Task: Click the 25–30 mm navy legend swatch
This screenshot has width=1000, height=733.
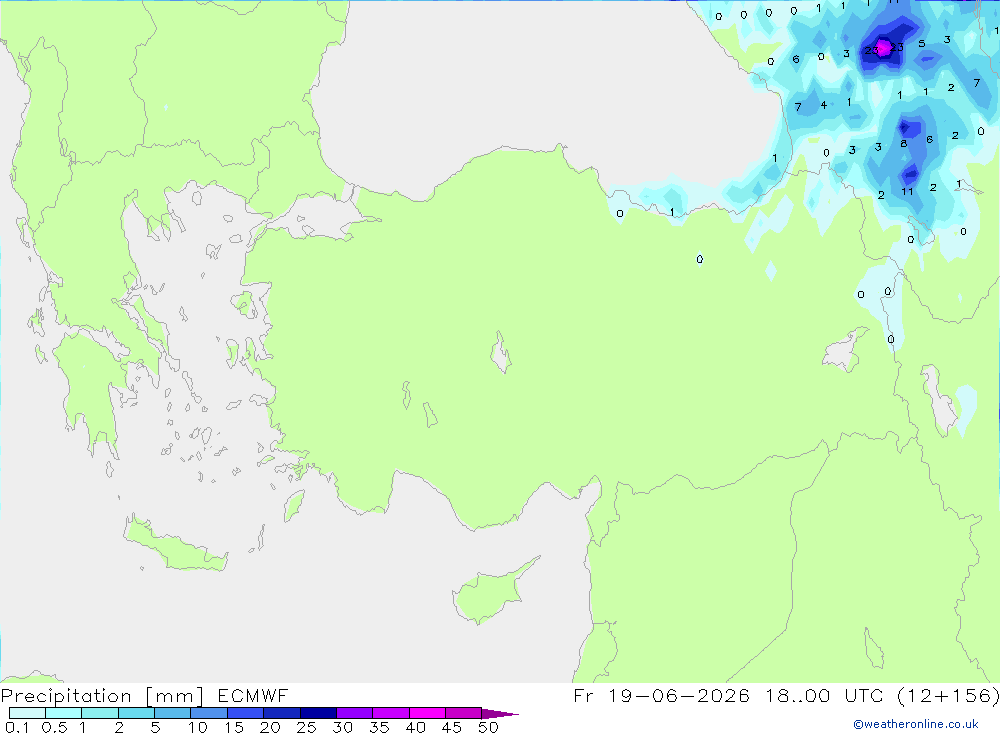Action: coord(318,713)
